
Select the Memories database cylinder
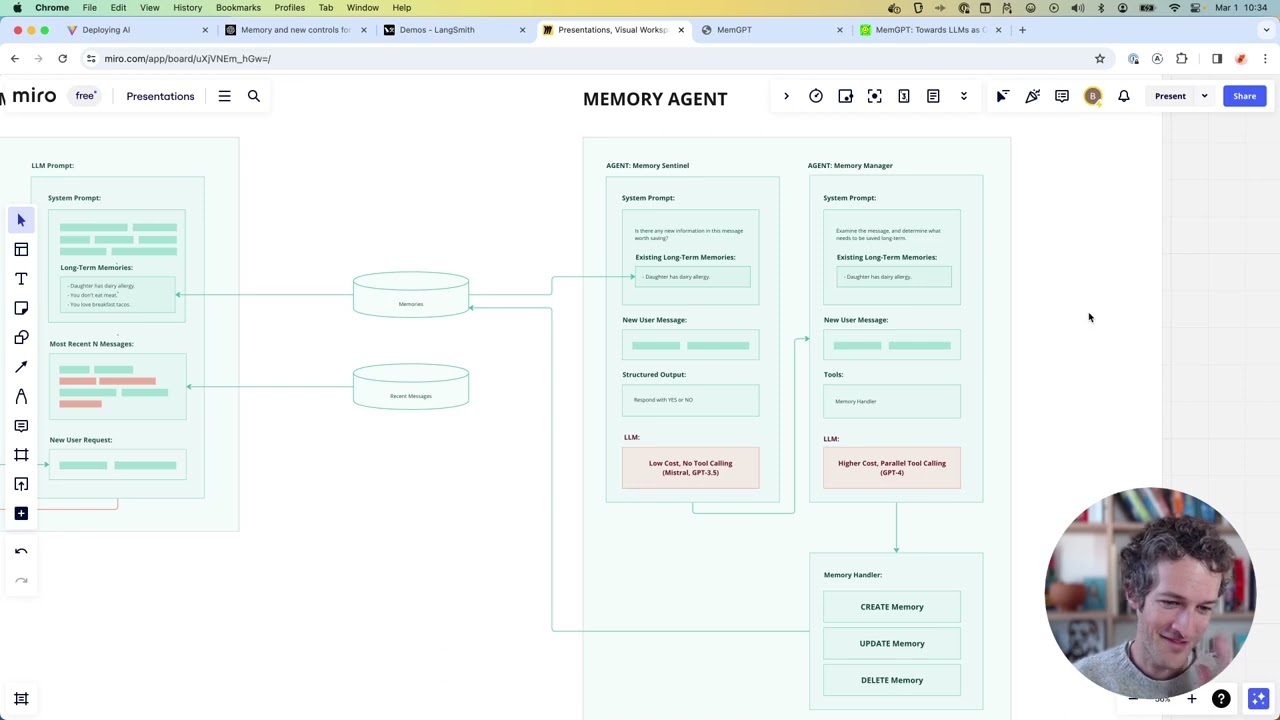[411, 295]
